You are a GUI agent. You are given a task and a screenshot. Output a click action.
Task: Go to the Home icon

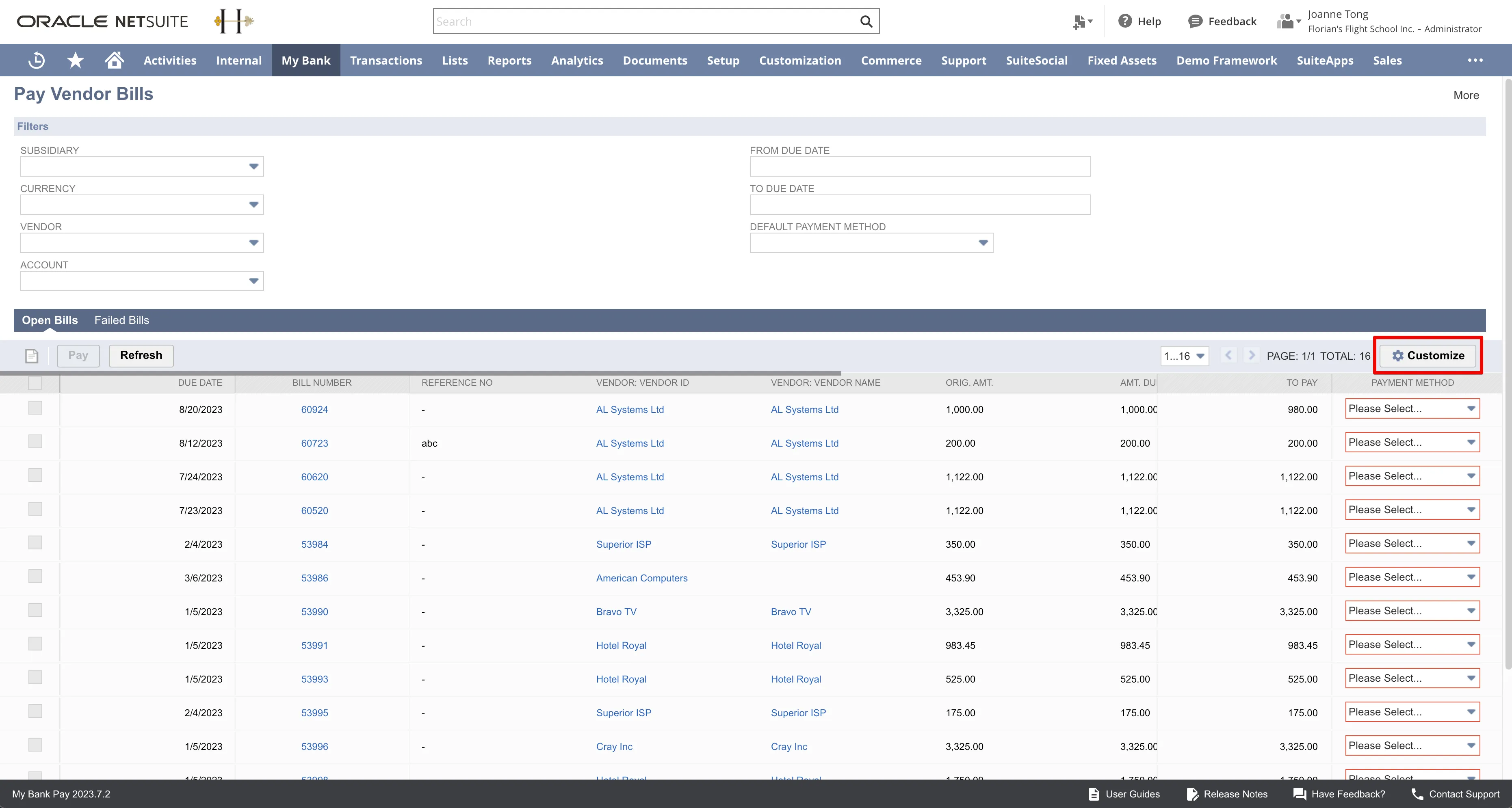[x=115, y=60]
